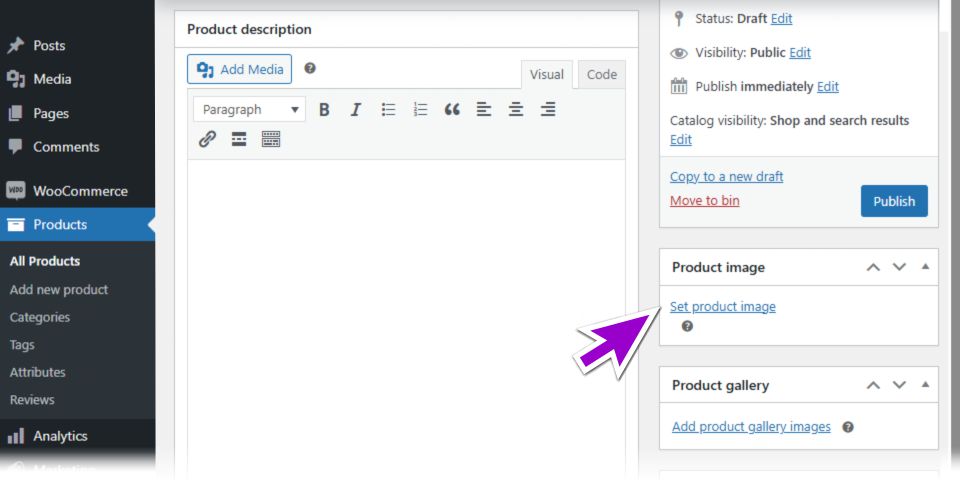Click help icon beside gallery images link
The height and width of the screenshot is (480, 960).
tap(848, 427)
